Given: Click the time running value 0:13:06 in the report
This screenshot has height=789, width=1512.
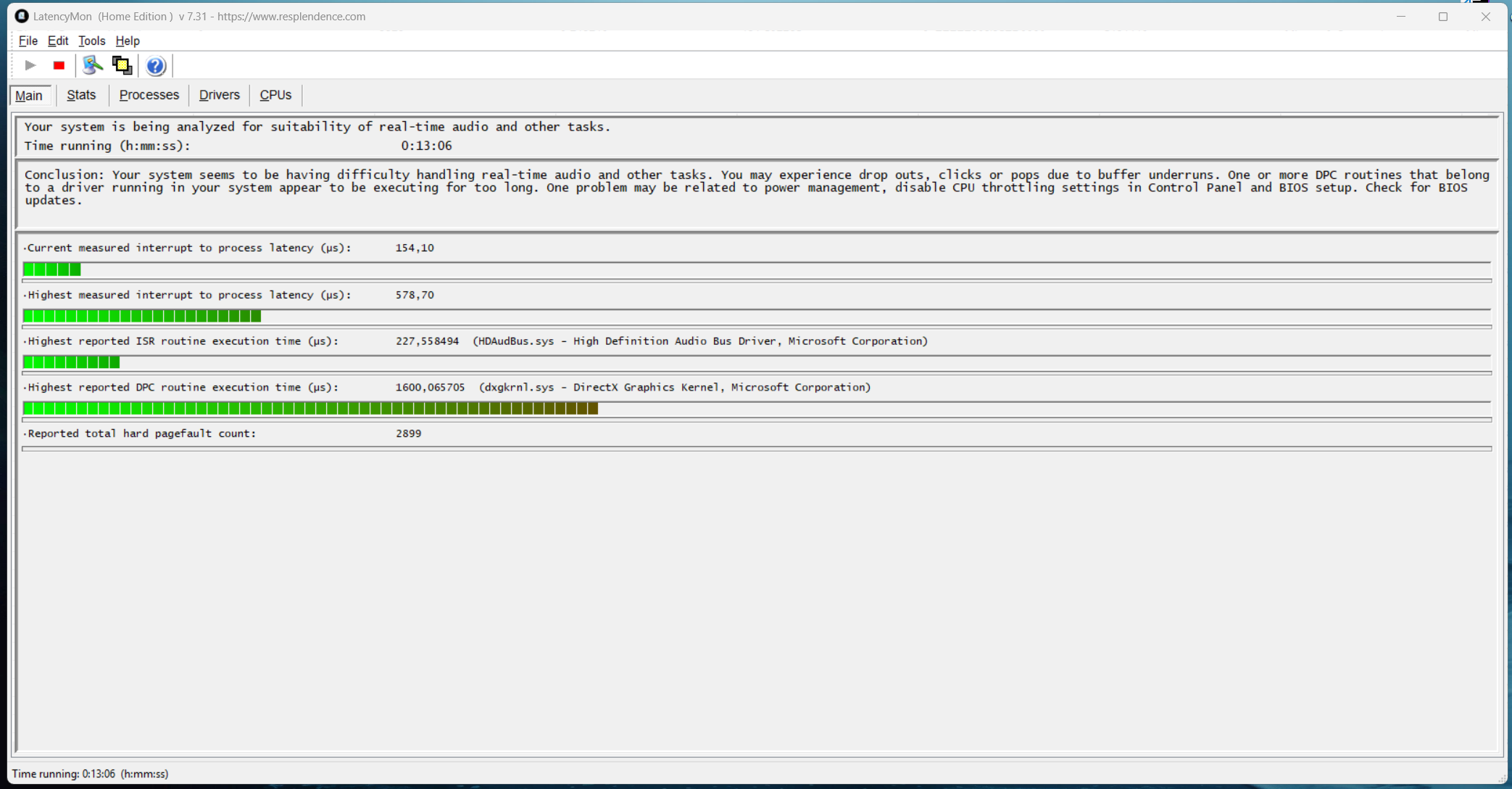Looking at the screenshot, I should (x=426, y=146).
